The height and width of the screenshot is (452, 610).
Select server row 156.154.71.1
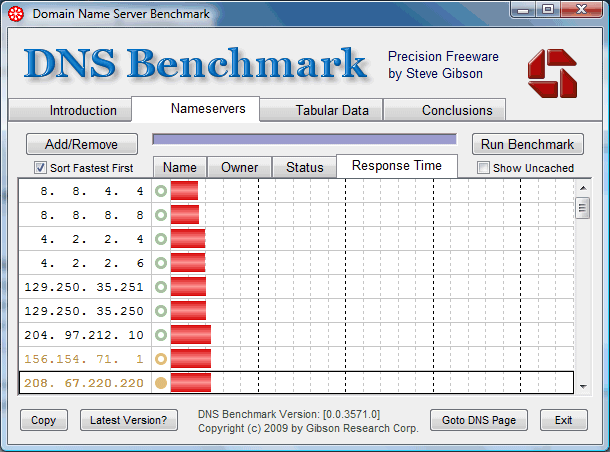coord(296,359)
